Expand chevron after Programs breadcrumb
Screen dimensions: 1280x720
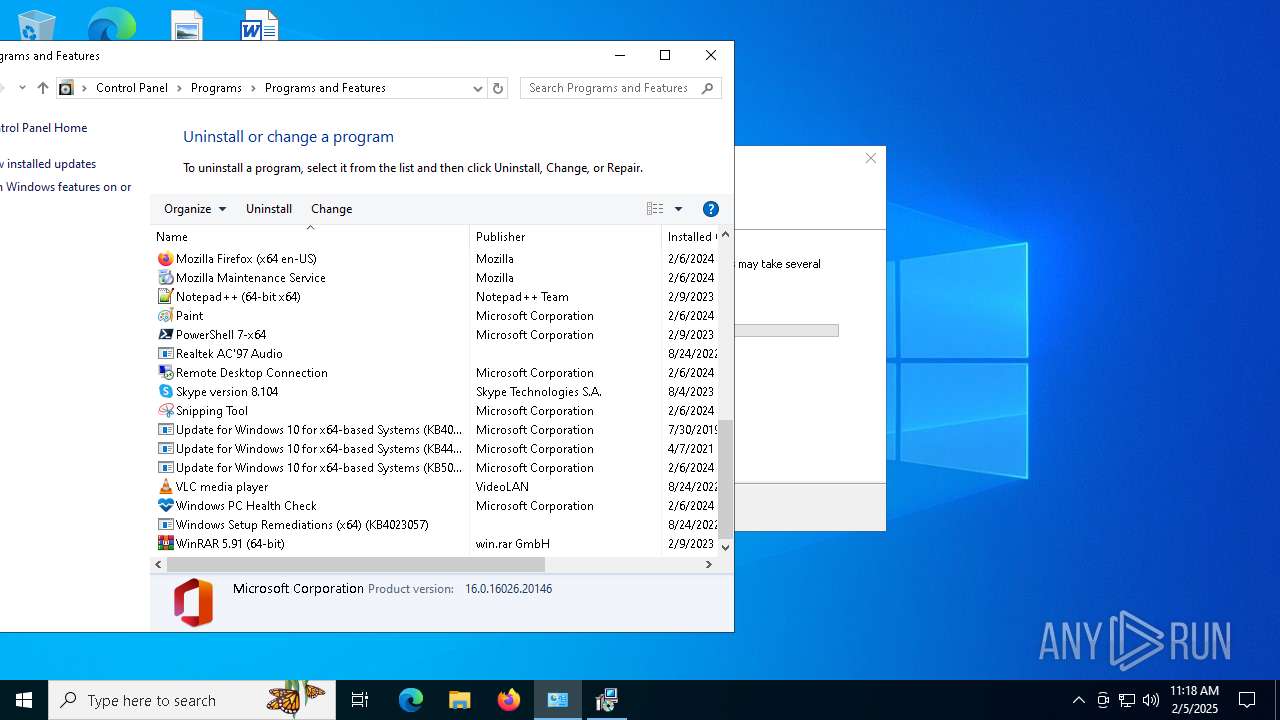(x=253, y=88)
